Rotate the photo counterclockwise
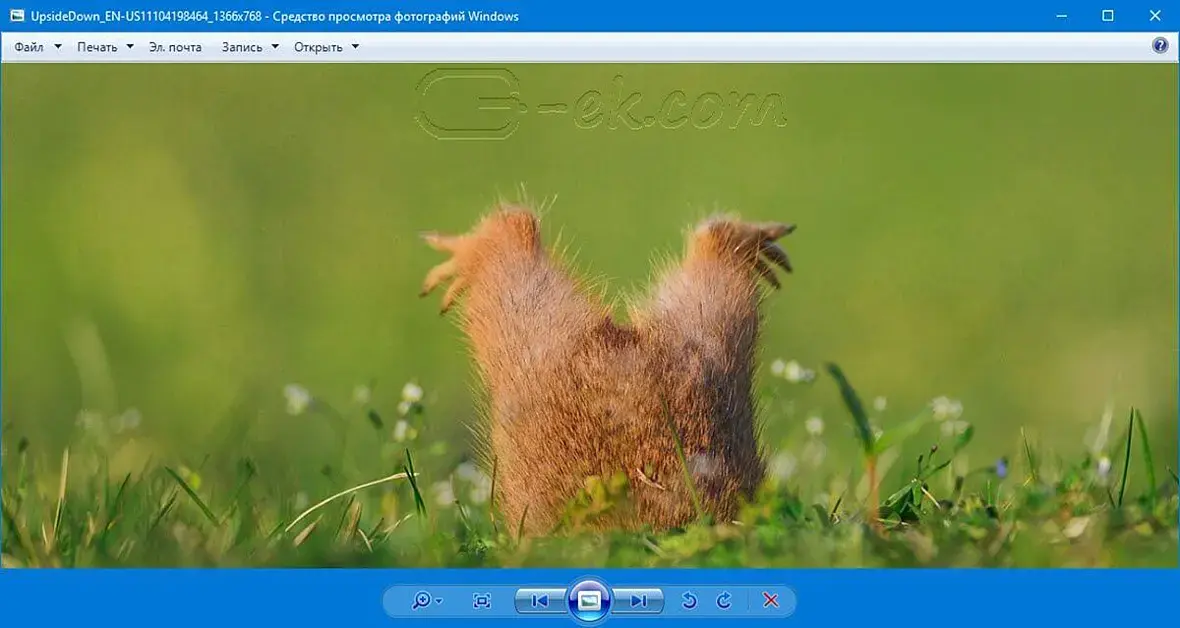 (689, 600)
